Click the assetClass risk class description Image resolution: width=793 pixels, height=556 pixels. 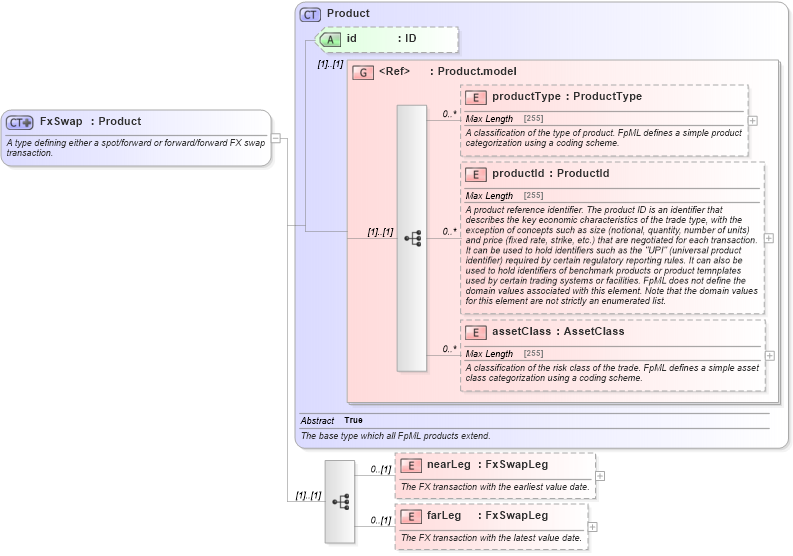tap(612, 373)
